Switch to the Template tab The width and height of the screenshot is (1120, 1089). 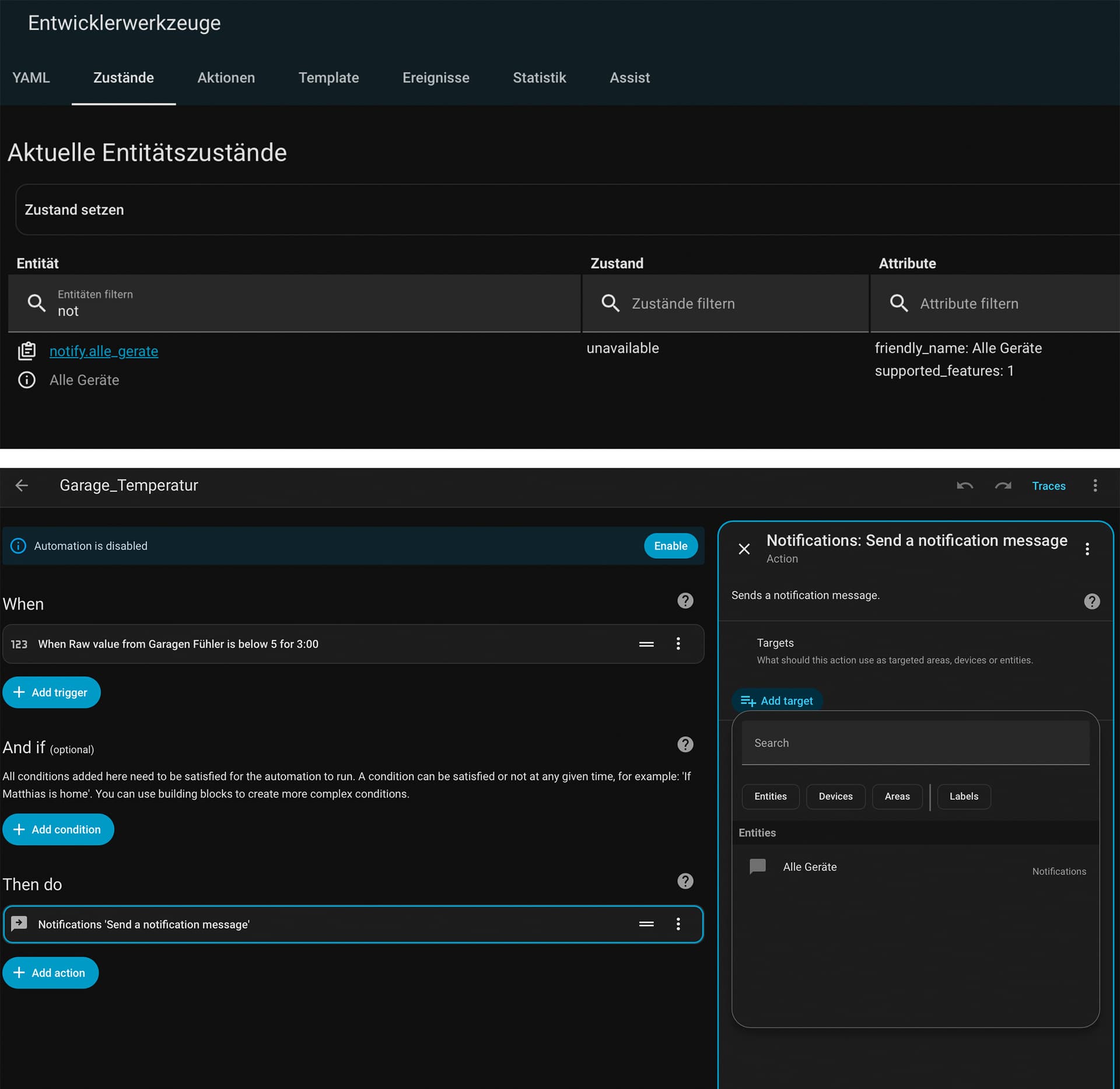click(x=328, y=78)
